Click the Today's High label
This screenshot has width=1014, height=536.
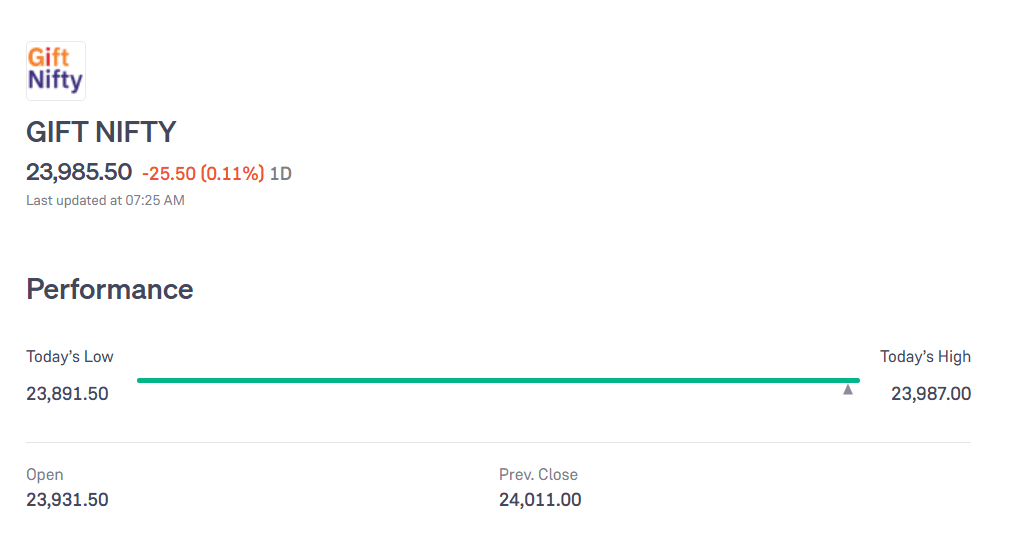click(925, 357)
